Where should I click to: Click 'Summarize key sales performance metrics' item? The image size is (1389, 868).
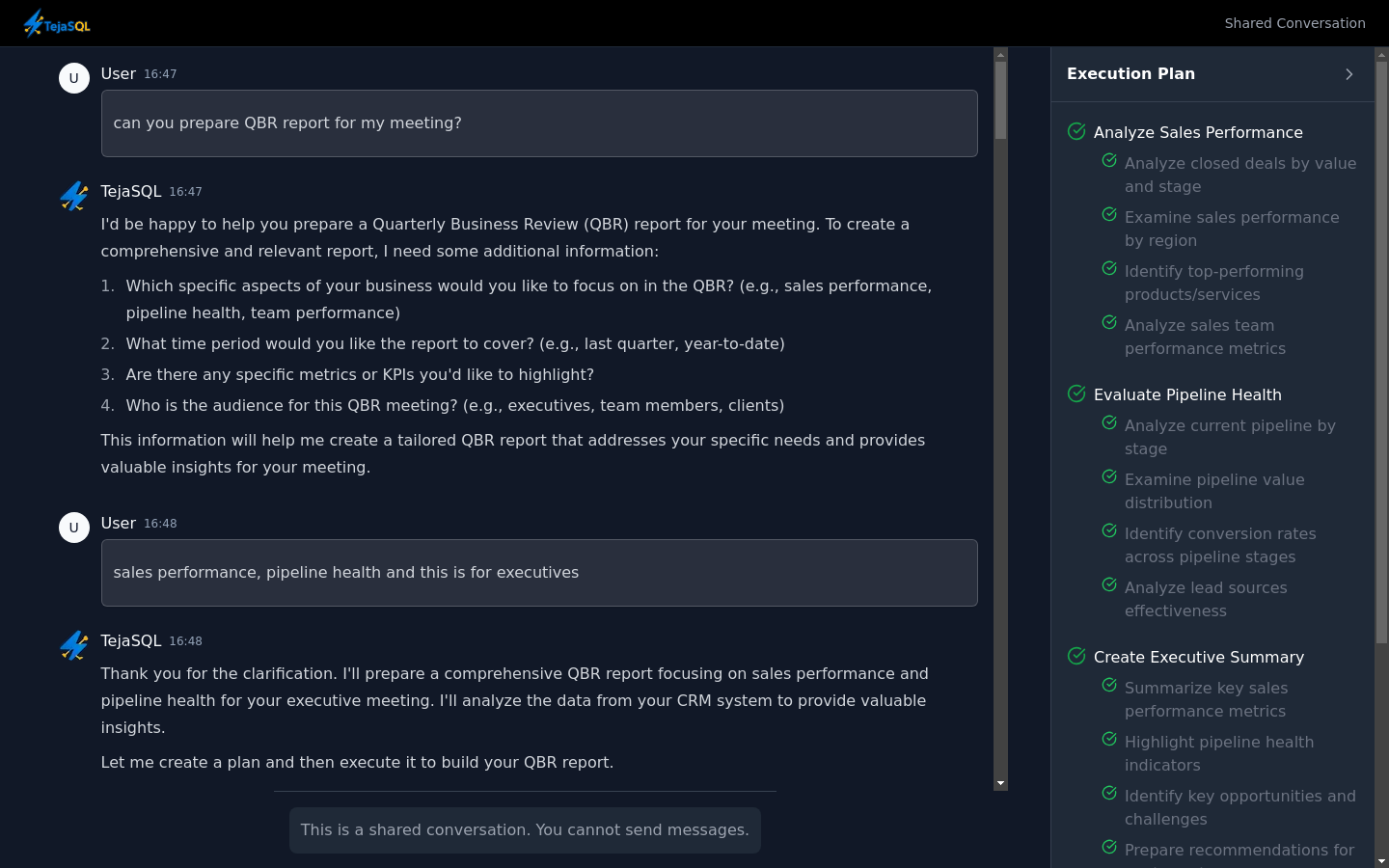pyautogui.click(x=1206, y=699)
